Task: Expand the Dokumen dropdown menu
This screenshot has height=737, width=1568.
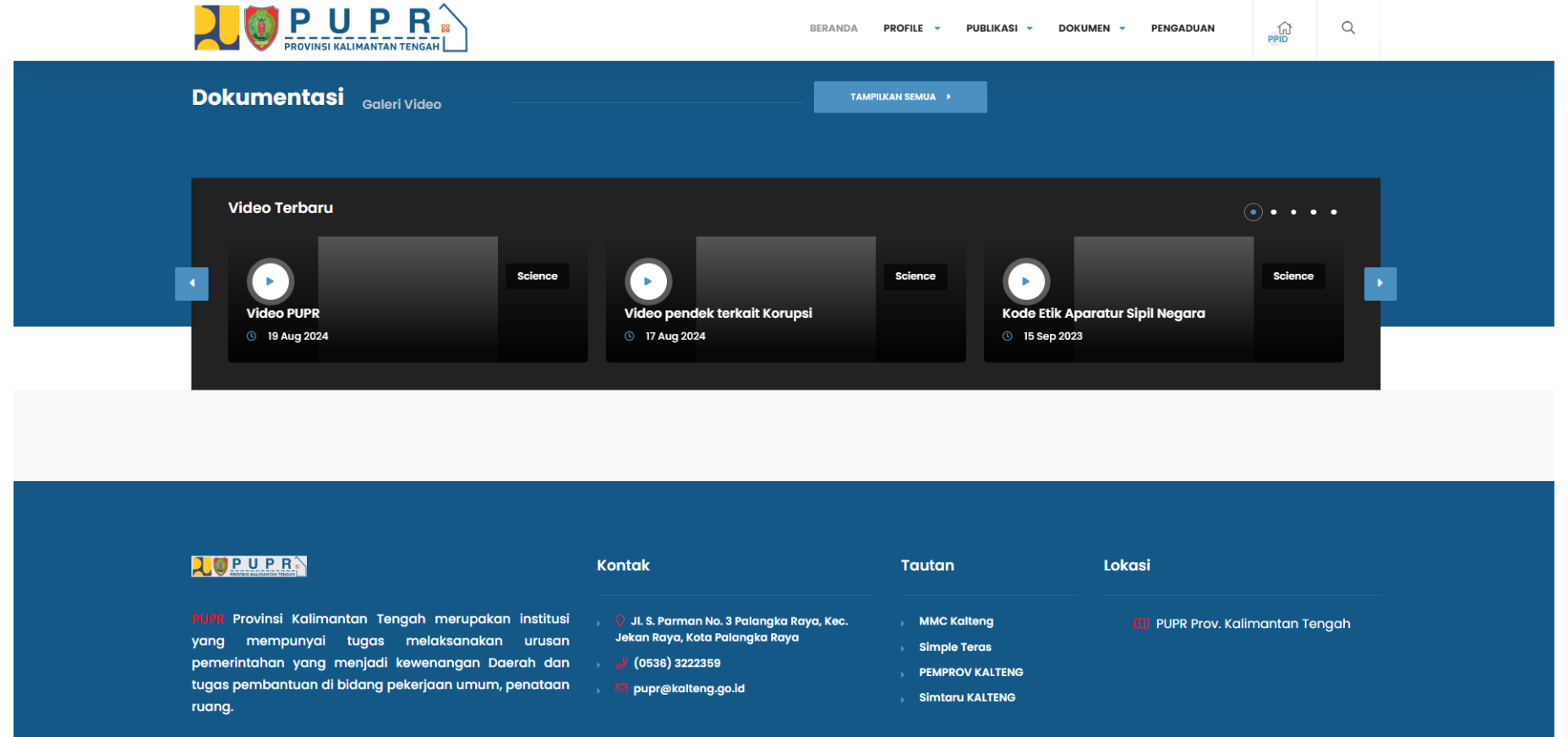Action: pos(1090,29)
